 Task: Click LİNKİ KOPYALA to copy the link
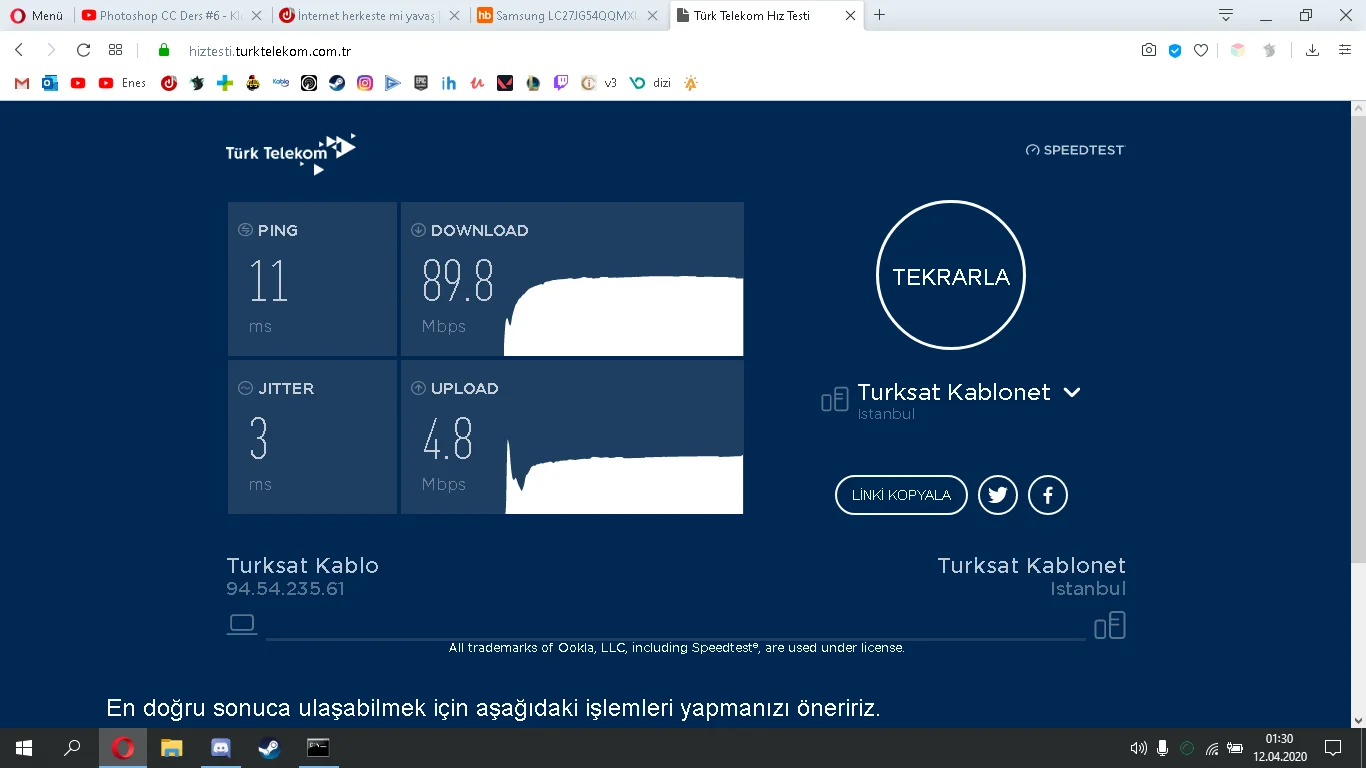[x=900, y=495]
